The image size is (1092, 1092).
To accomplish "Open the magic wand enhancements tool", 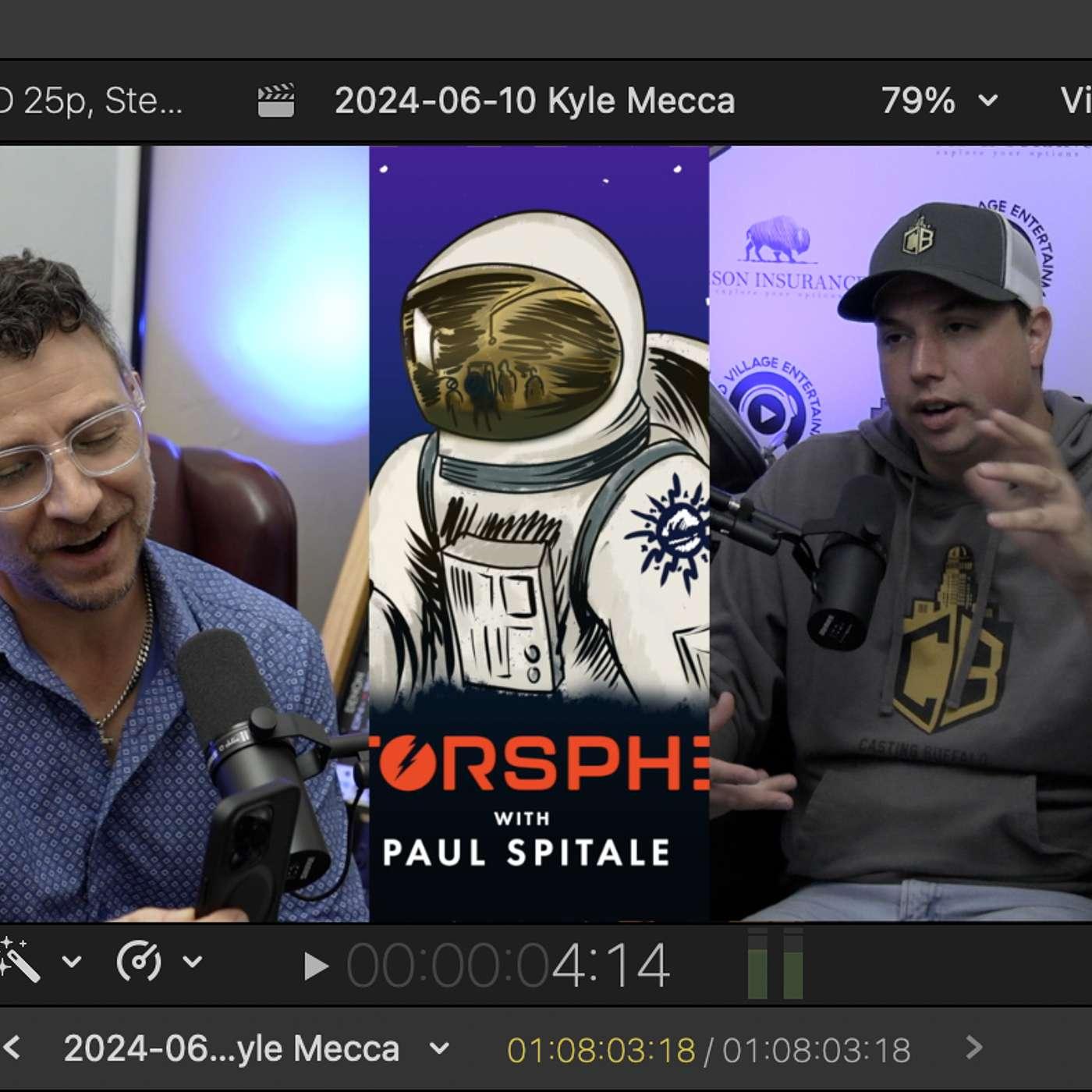I will tap(19, 960).
